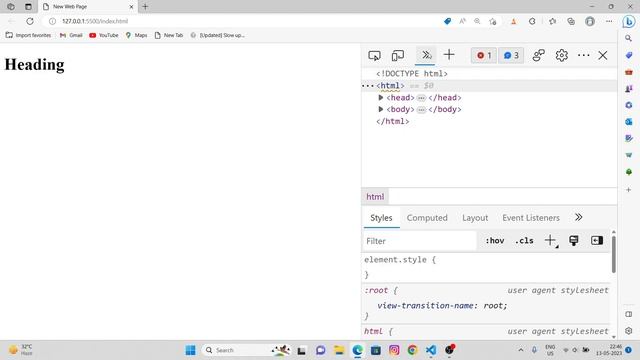Expand the head element node
This screenshot has height=360, width=640.
(380, 98)
